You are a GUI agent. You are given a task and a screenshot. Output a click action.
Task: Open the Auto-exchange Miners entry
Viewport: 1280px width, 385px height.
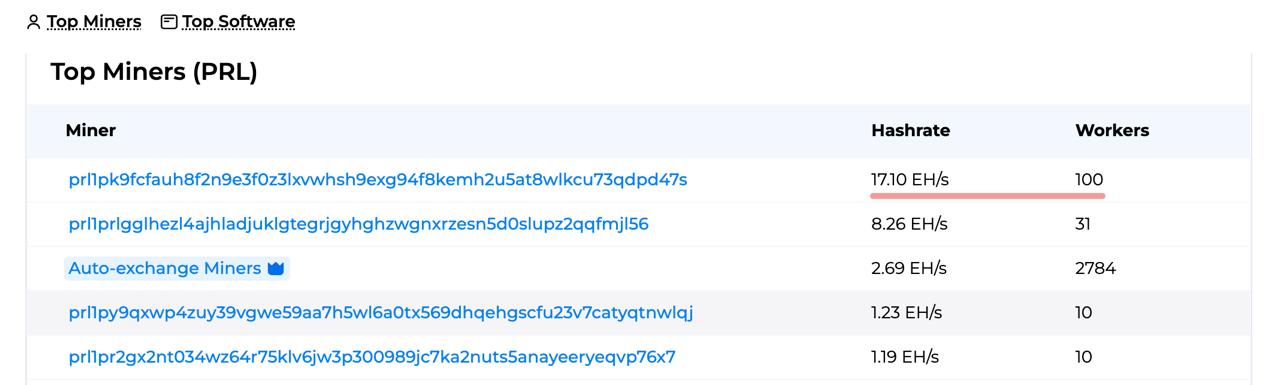pyautogui.click(x=164, y=268)
